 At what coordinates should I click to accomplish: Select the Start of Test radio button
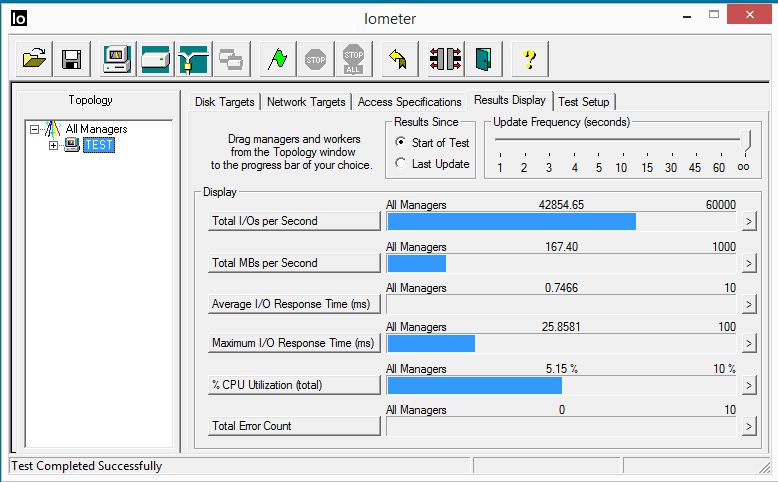pos(401,143)
